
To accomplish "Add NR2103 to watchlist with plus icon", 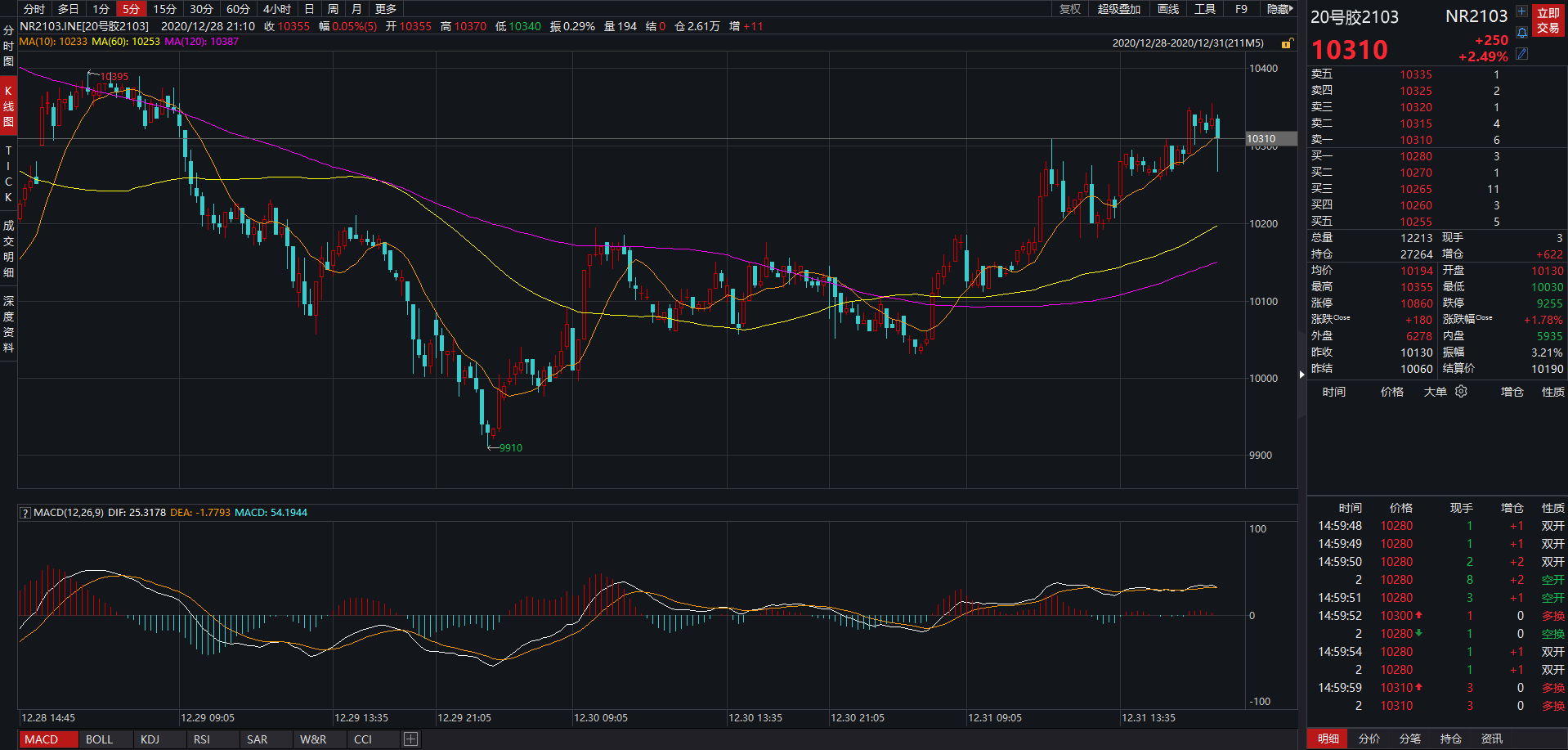I will [1521, 11].
